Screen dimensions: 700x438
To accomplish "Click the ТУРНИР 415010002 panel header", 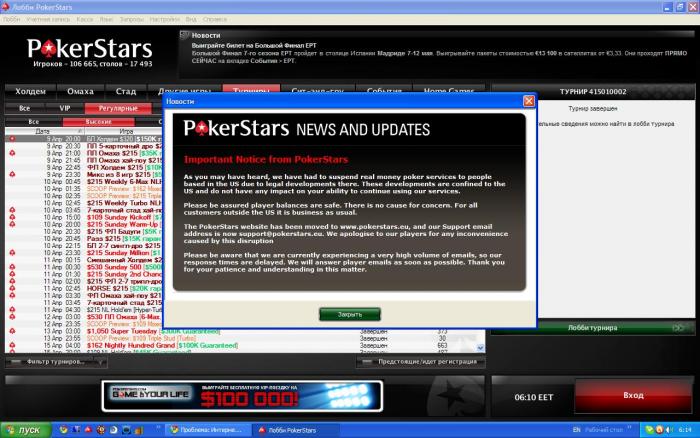I will (x=593, y=92).
